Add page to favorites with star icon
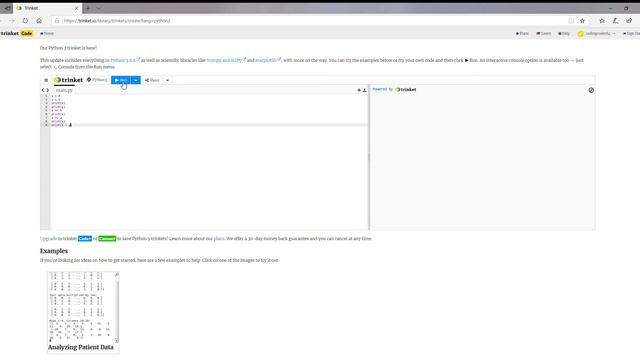 tap(582, 20)
